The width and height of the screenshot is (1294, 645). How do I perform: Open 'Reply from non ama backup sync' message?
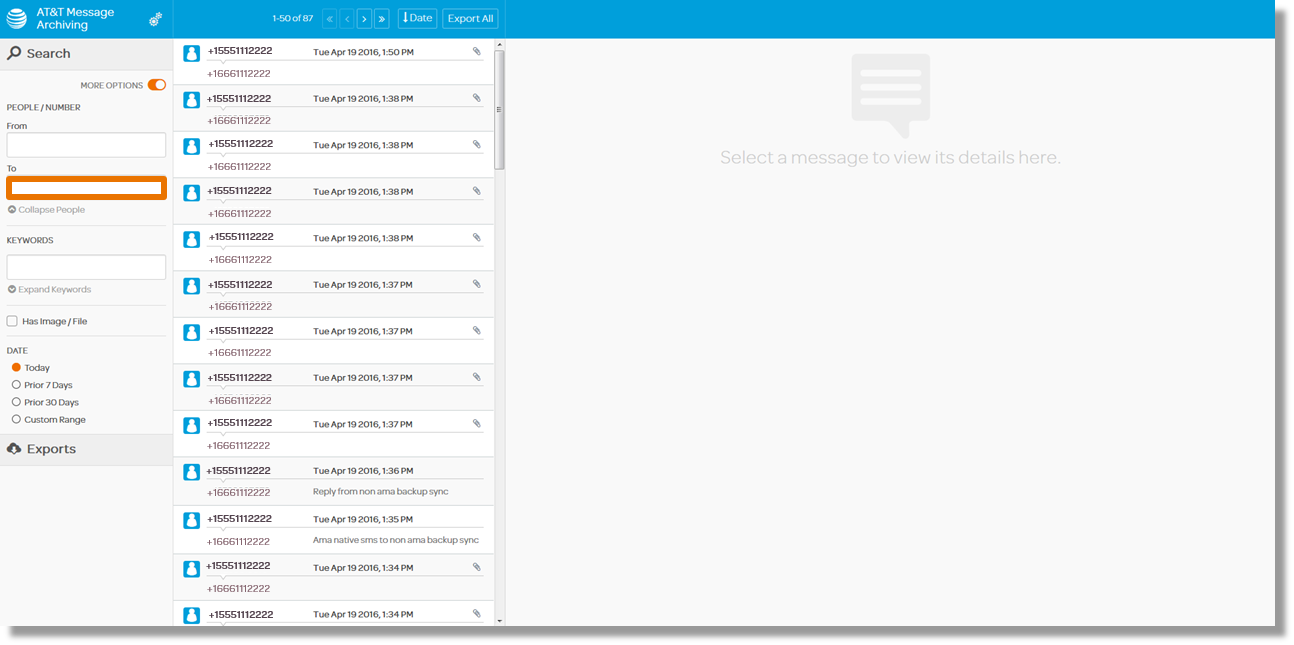[333, 481]
